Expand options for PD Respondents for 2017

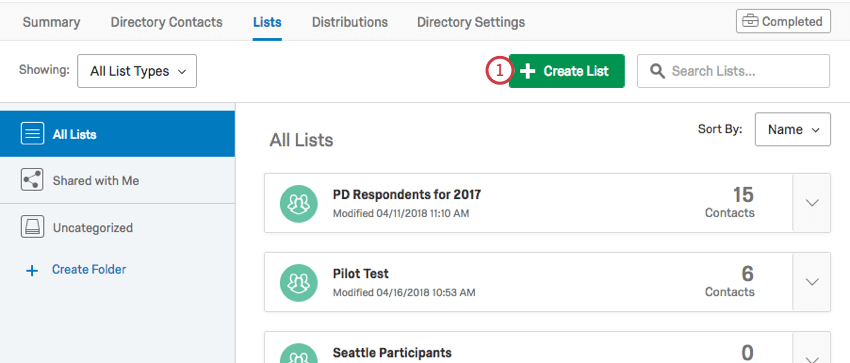point(812,203)
